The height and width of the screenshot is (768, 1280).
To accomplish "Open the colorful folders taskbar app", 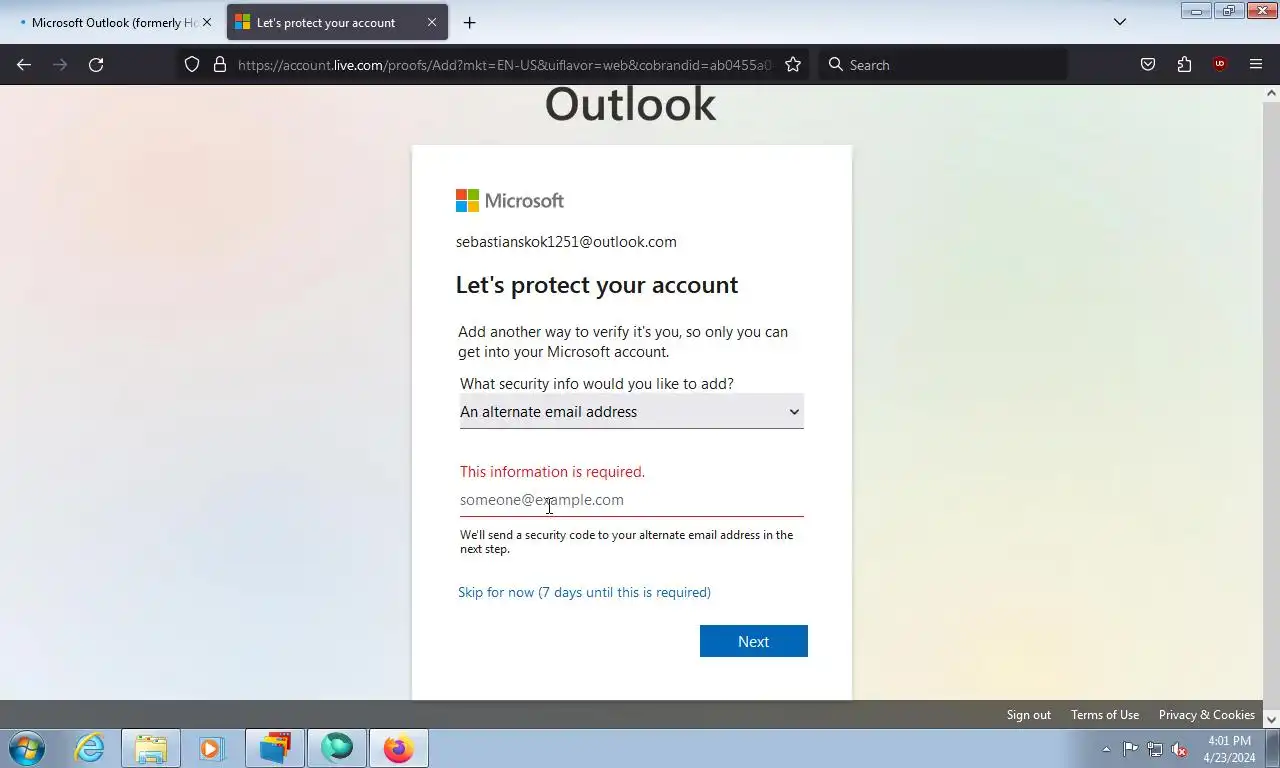I will [275, 748].
